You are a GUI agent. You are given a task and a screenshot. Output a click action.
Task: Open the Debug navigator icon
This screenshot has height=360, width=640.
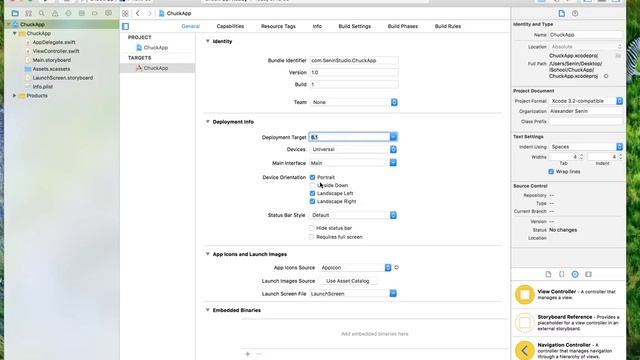[82, 13]
